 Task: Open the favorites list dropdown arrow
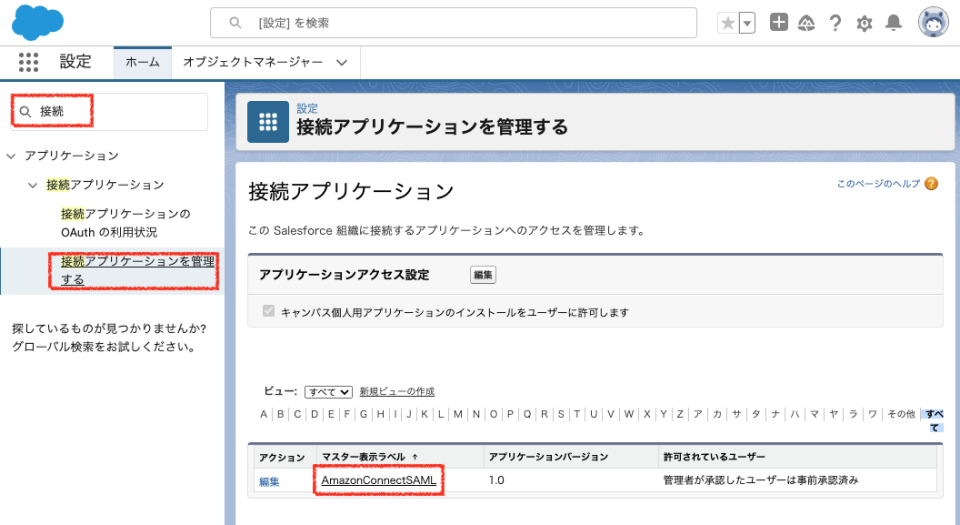tap(747, 23)
